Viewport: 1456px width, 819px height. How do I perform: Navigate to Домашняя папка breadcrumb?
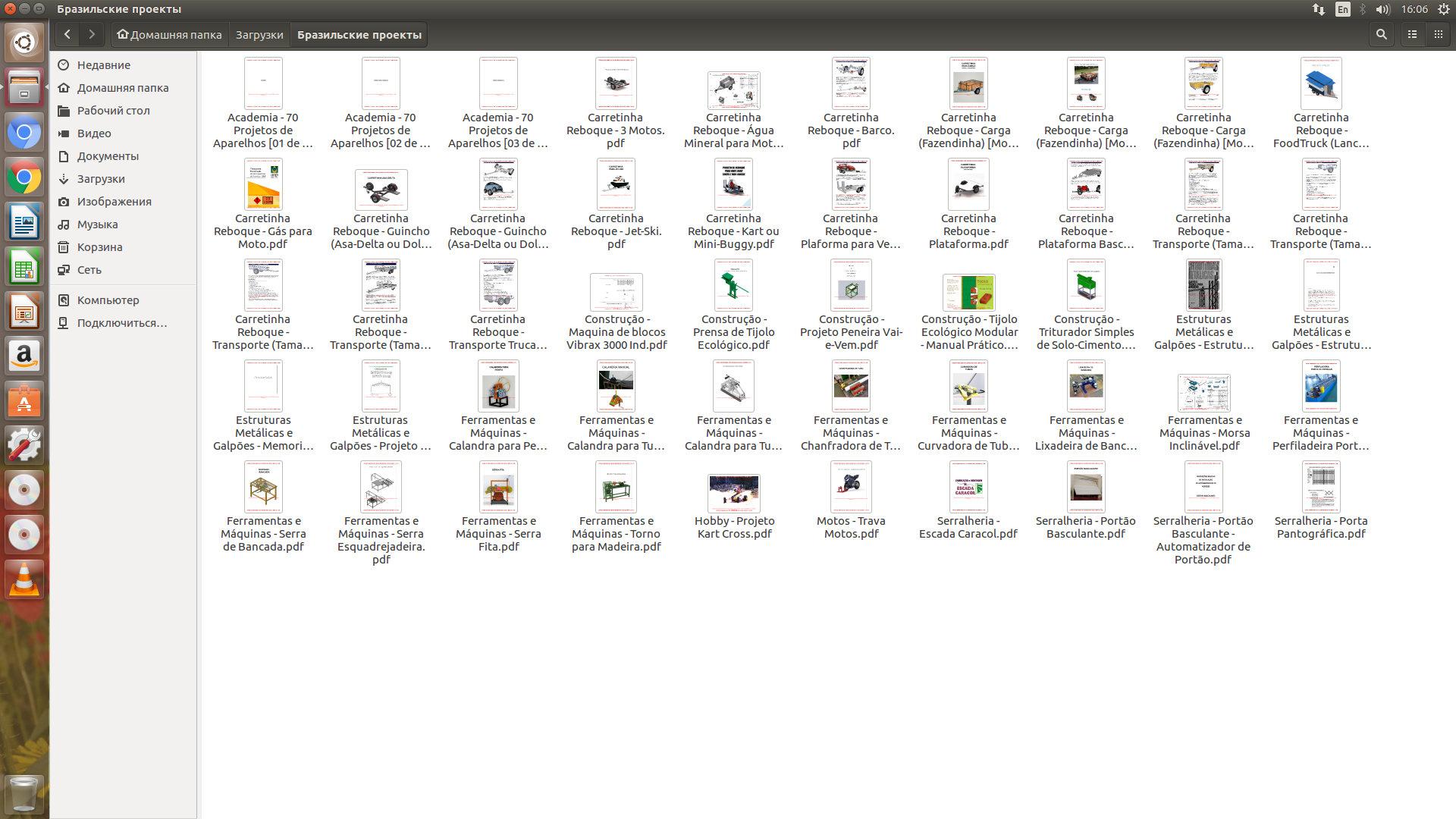pyautogui.click(x=169, y=35)
